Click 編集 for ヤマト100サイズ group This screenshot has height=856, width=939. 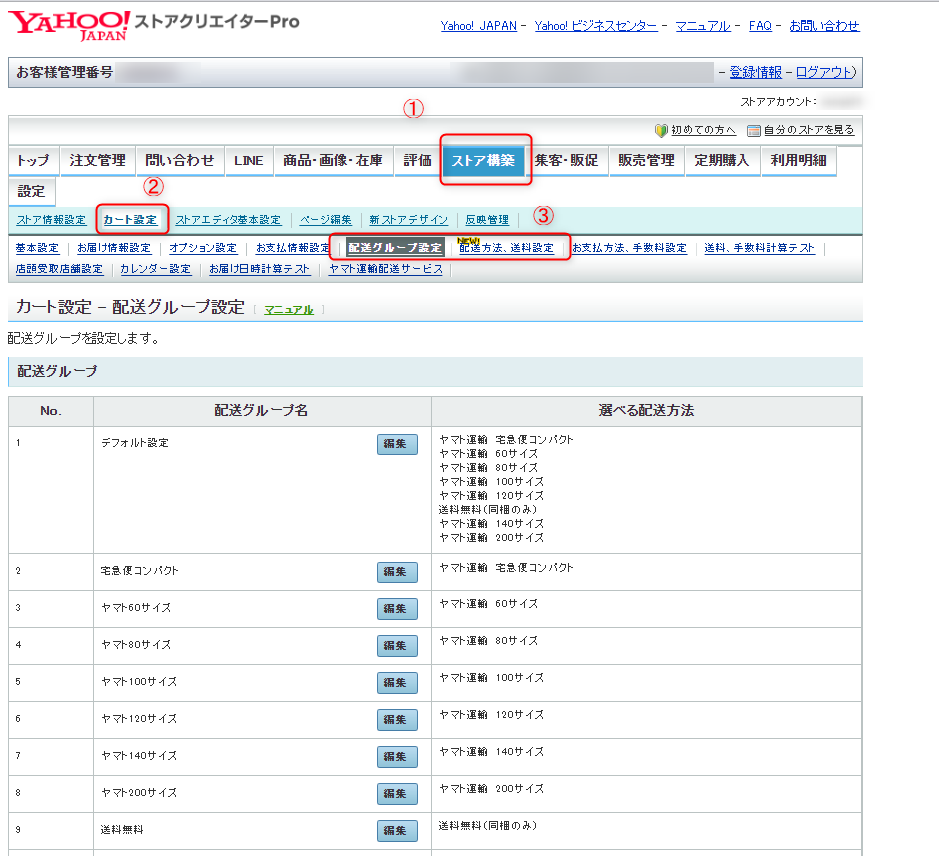pyautogui.click(x=397, y=683)
